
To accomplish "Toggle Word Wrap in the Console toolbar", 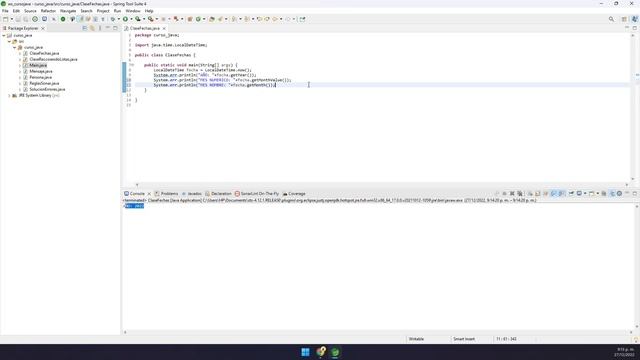I will click(x=545, y=193).
